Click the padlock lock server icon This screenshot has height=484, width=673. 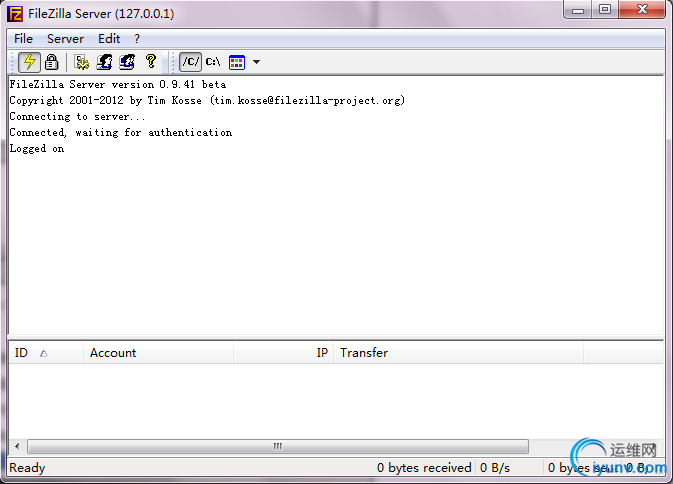click(x=52, y=62)
